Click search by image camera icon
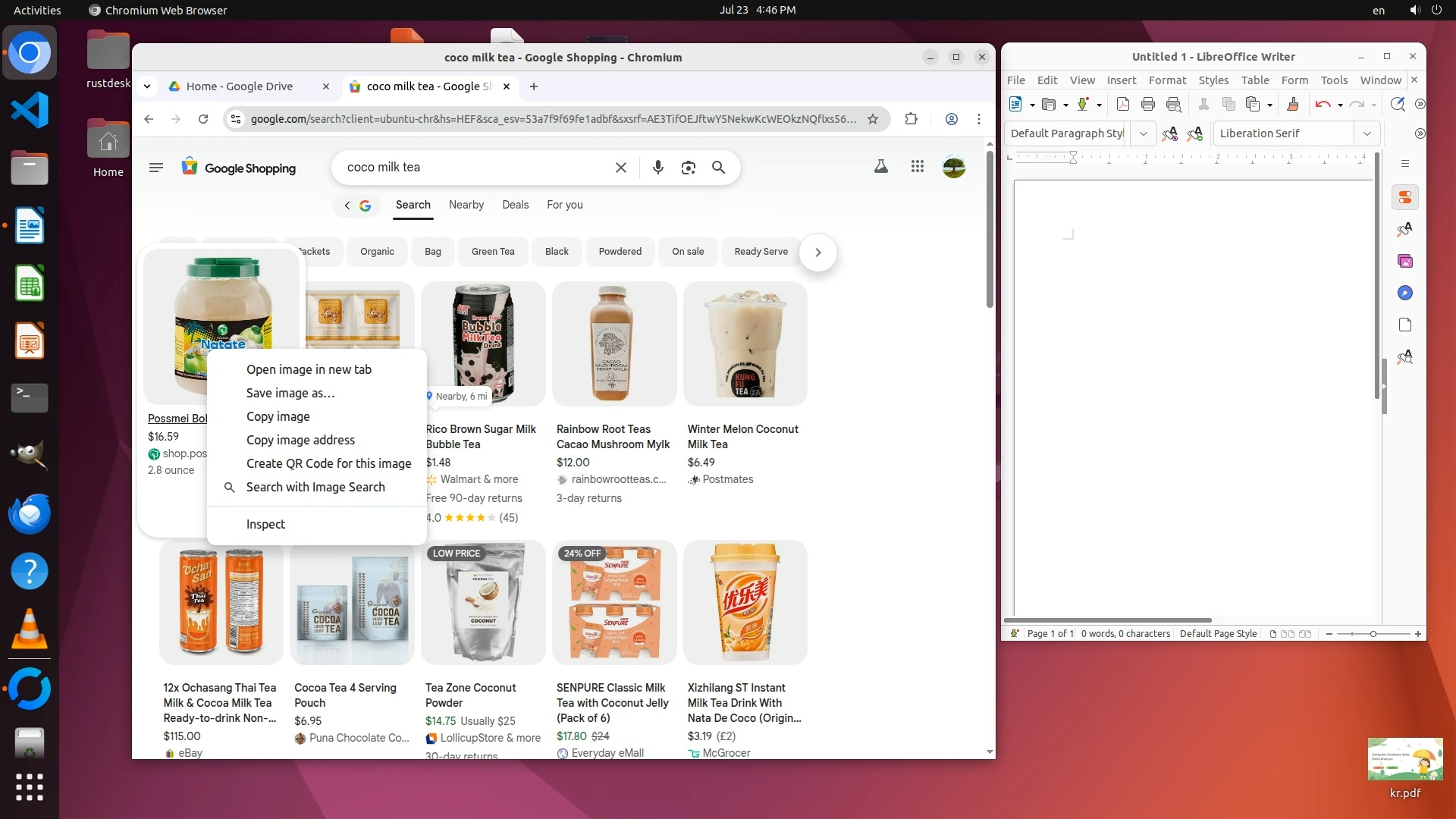The width and height of the screenshot is (1456, 819). 688,168
